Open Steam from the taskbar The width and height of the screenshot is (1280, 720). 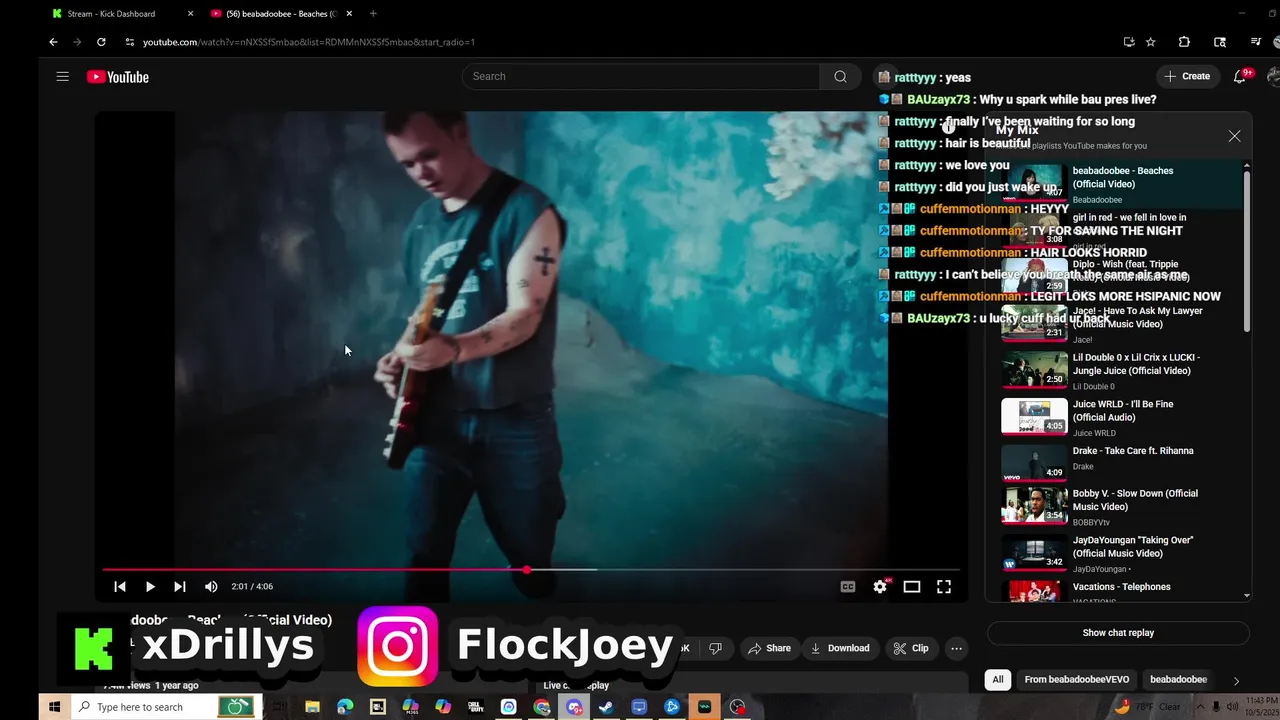click(x=606, y=707)
